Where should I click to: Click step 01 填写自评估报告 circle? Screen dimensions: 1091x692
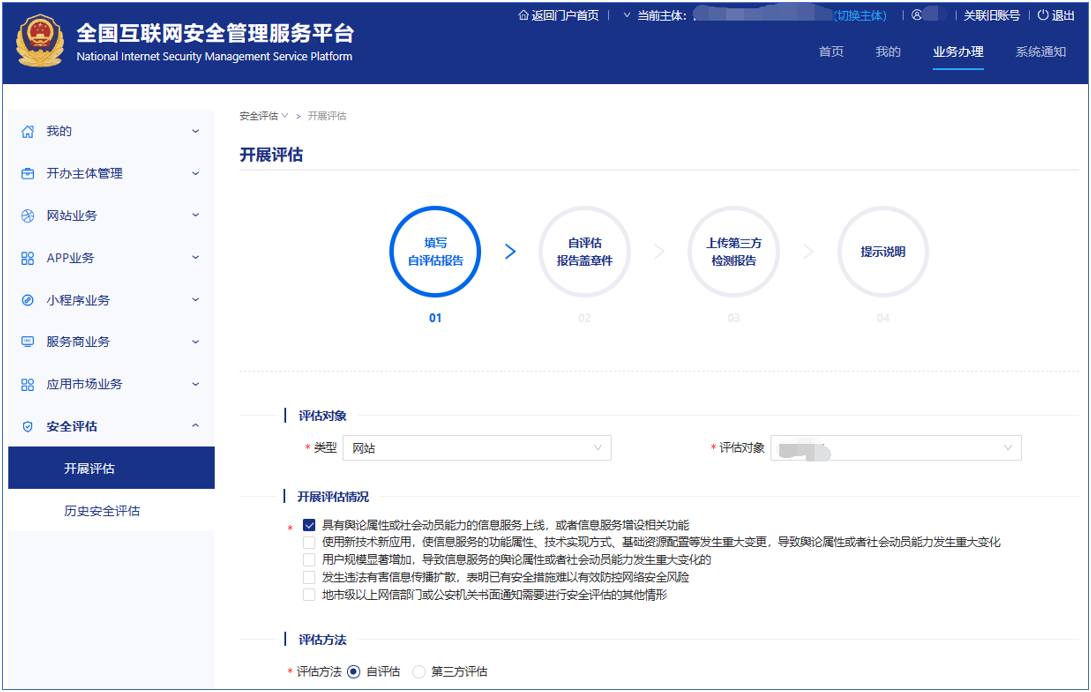click(x=435, y=252)
